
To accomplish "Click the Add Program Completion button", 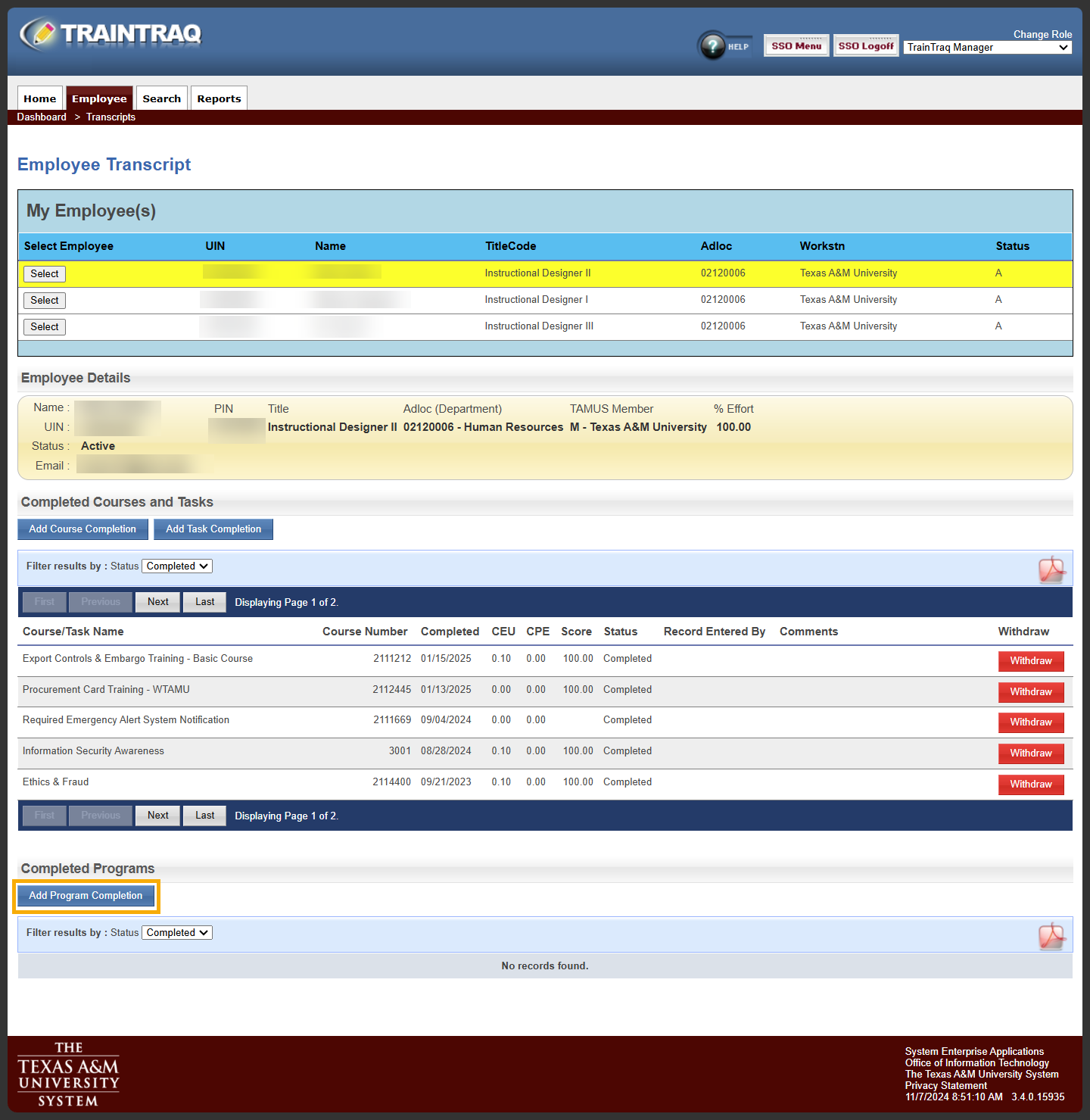I will coord(85,895).
